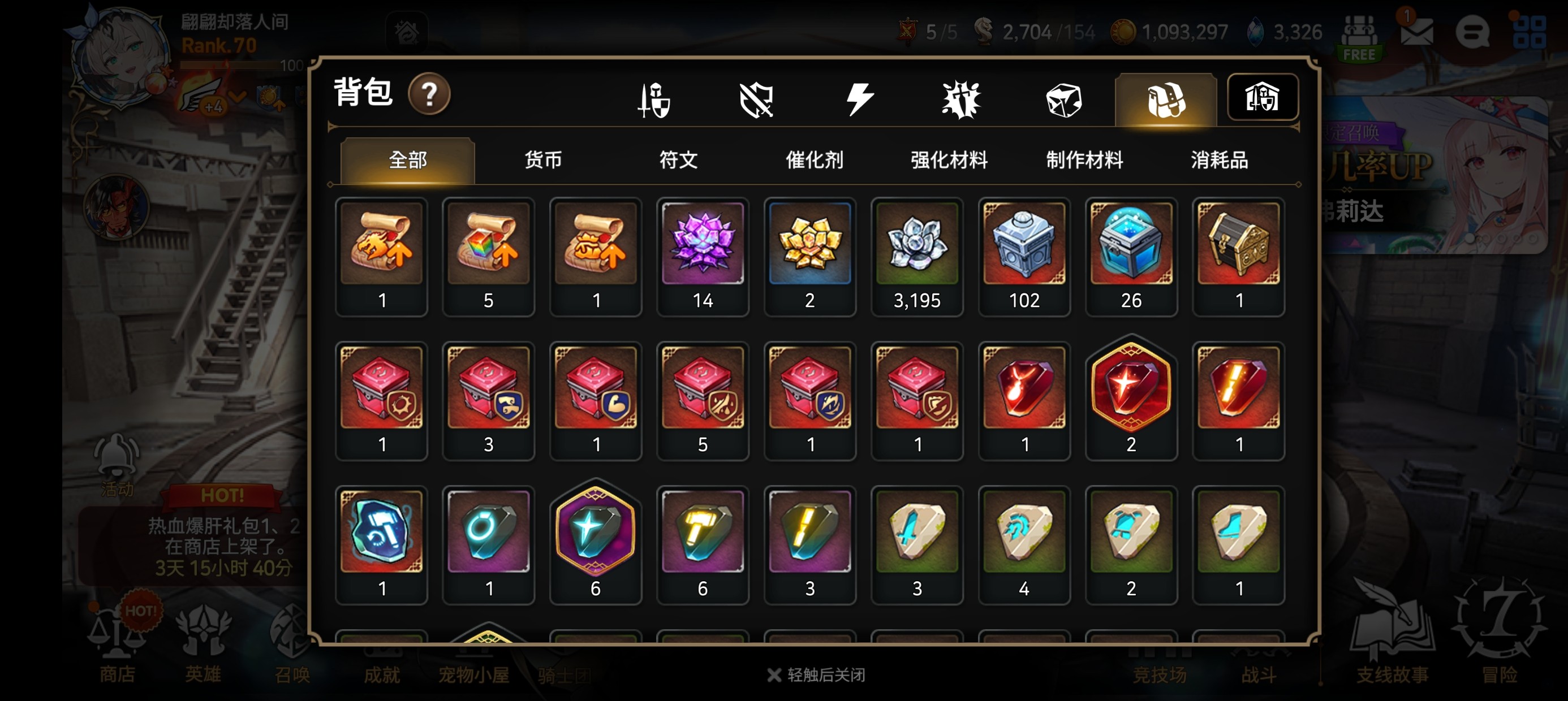Select the silver chest item with count 102

[x=1024, y=257]
